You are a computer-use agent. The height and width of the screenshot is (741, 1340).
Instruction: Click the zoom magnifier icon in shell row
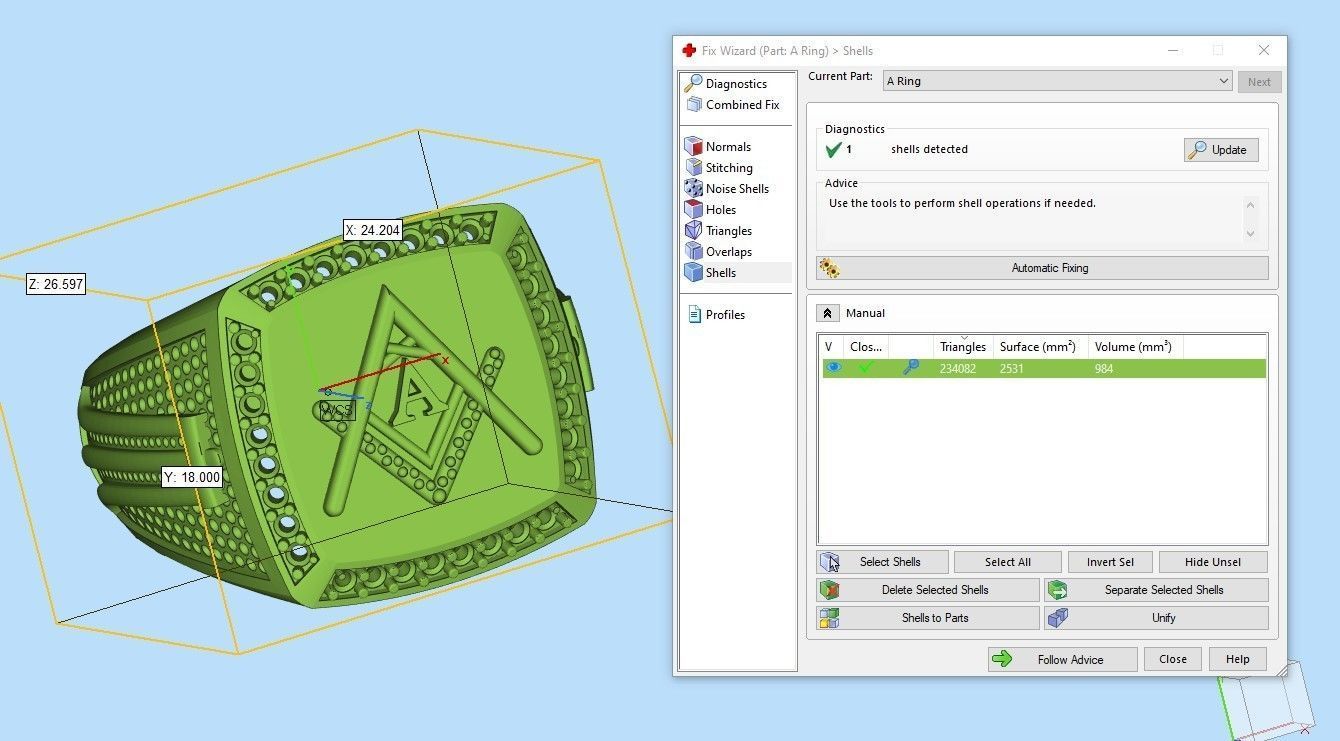pyautogui.click(x=910, y=368)
